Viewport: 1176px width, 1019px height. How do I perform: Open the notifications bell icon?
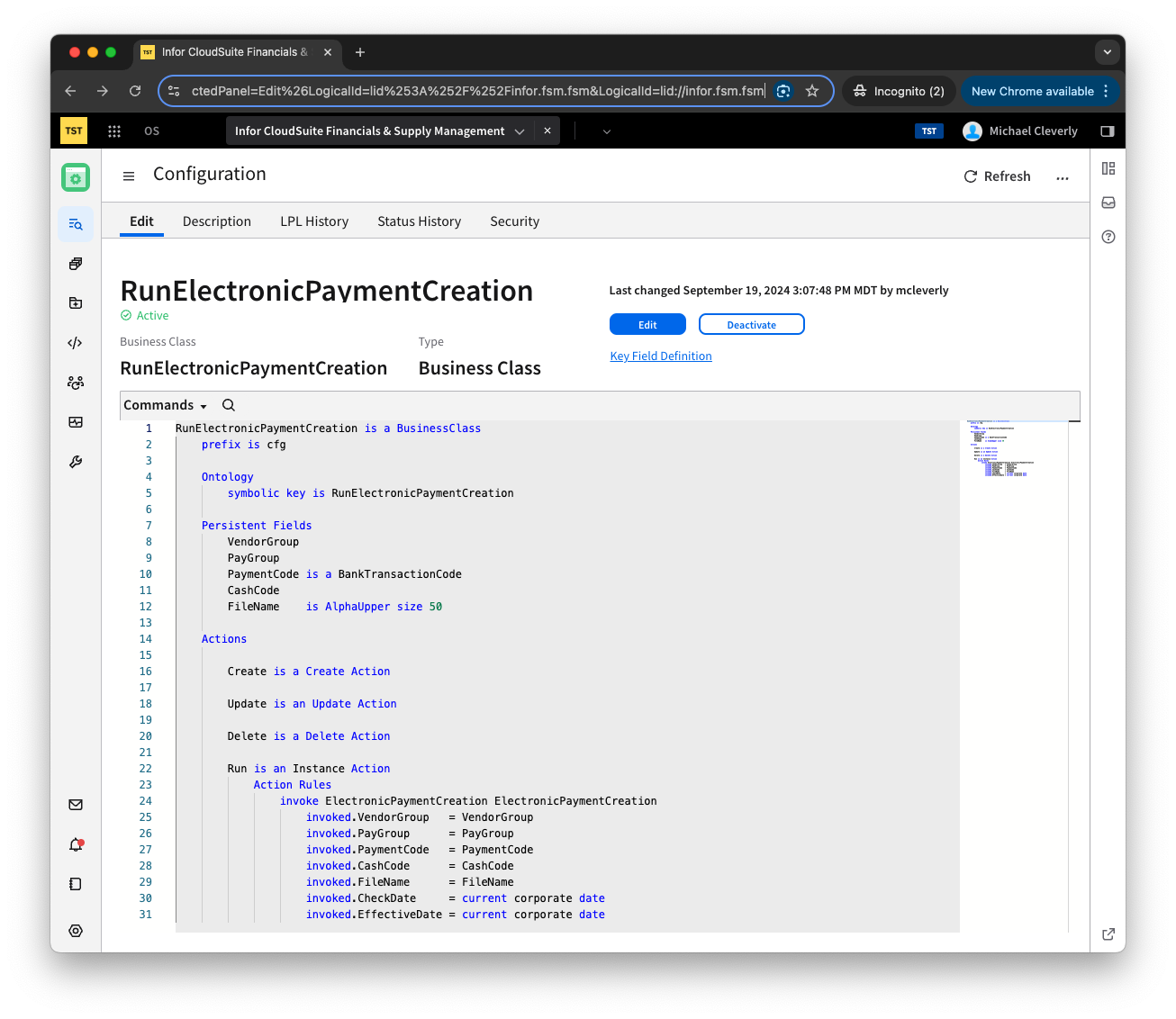pos(76,844)
